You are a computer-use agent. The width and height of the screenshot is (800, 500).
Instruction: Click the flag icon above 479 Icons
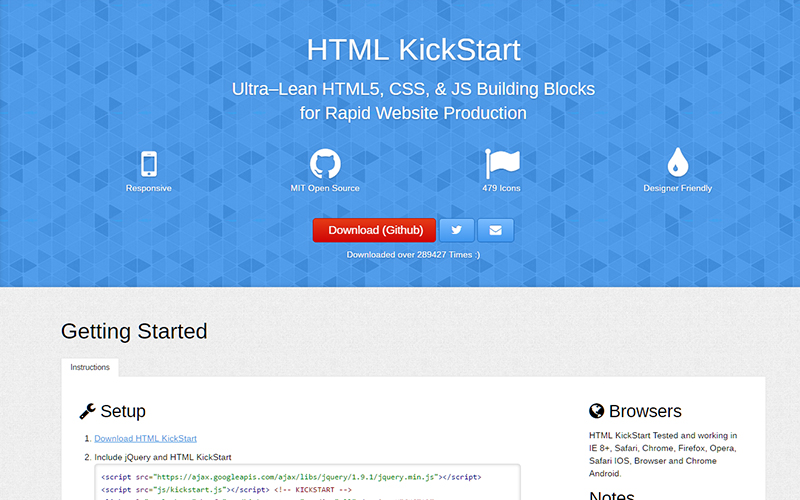[502, 164]
